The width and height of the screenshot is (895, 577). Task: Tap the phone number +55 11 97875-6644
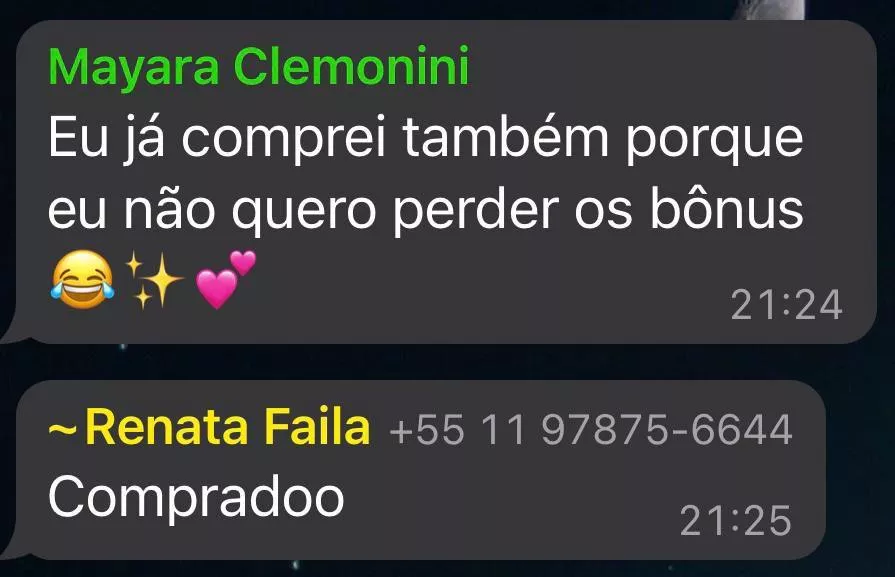[591, 429]
